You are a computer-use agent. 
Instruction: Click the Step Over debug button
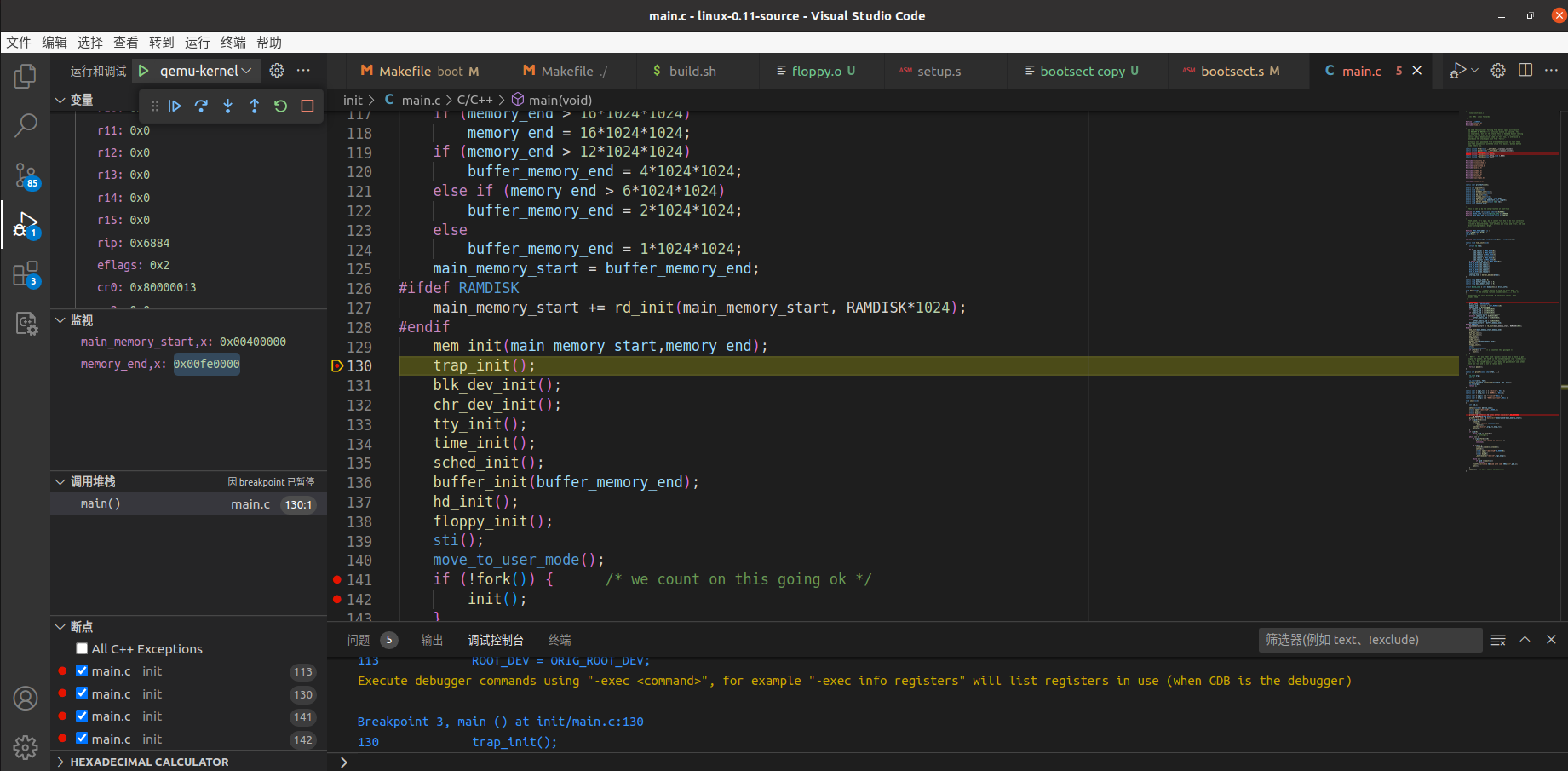pyautogui.click(x=201, y=106)
